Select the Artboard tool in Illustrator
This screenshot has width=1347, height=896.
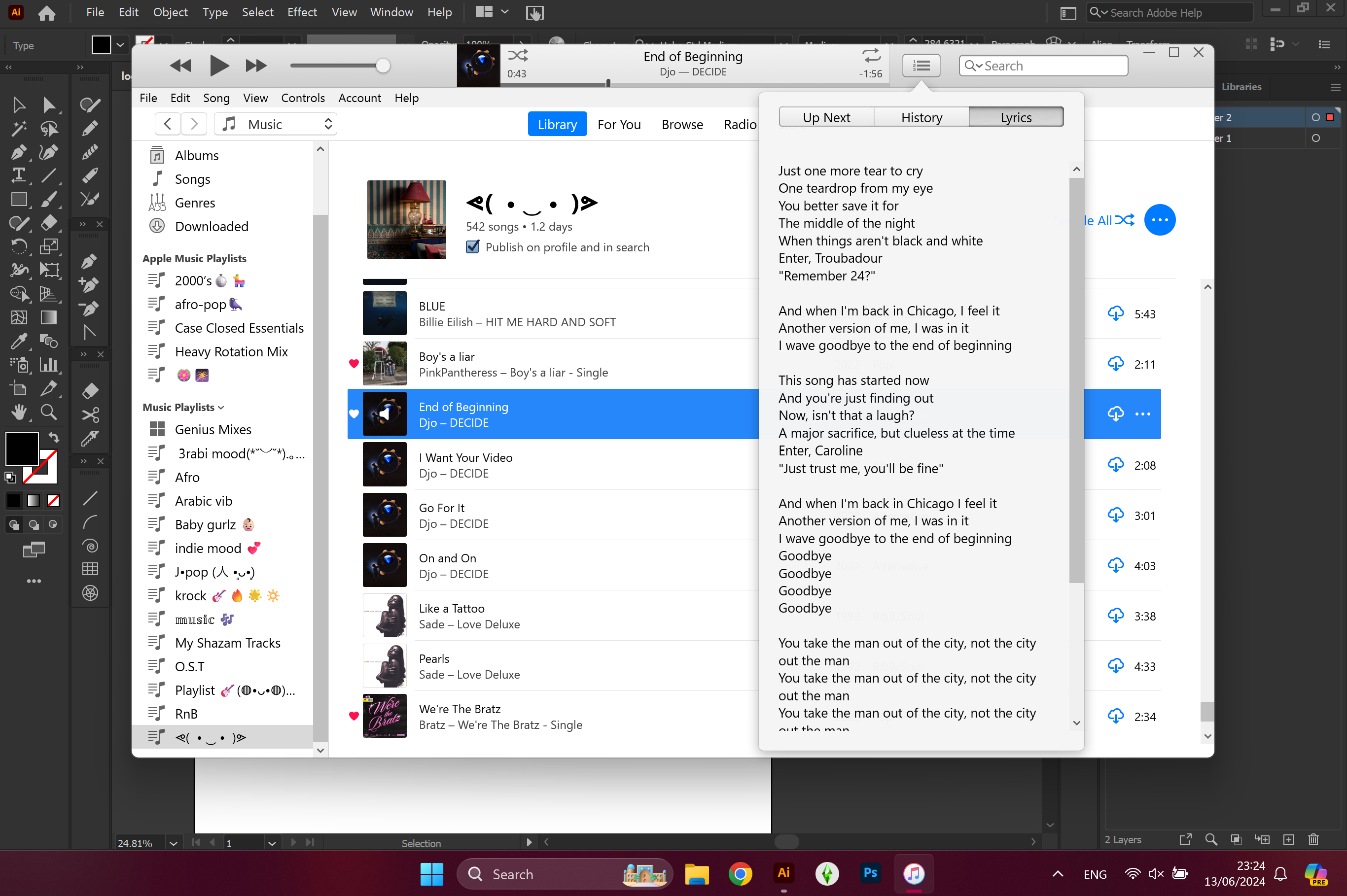(19, 388)
